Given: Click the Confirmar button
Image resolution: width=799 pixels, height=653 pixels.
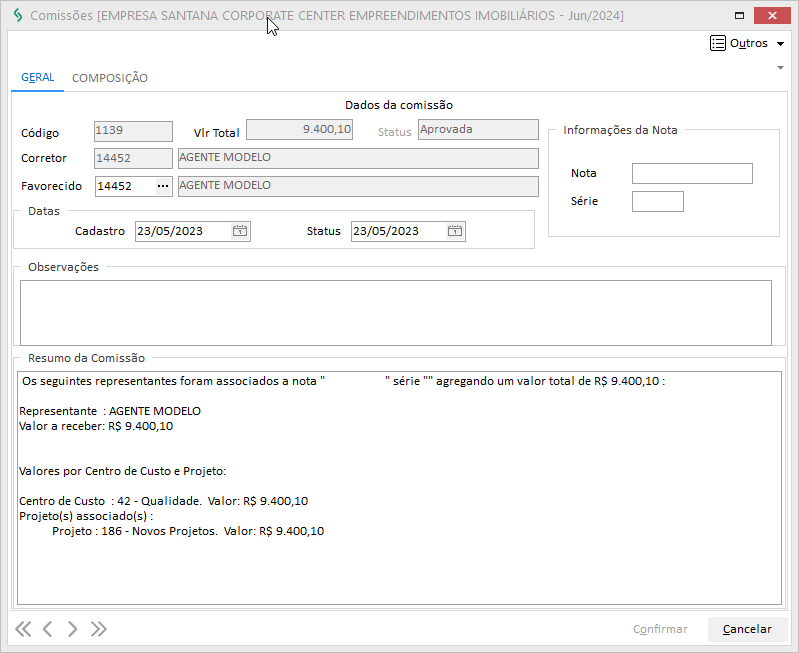Looking at the screenshot, I should click(x=660, y=629).
